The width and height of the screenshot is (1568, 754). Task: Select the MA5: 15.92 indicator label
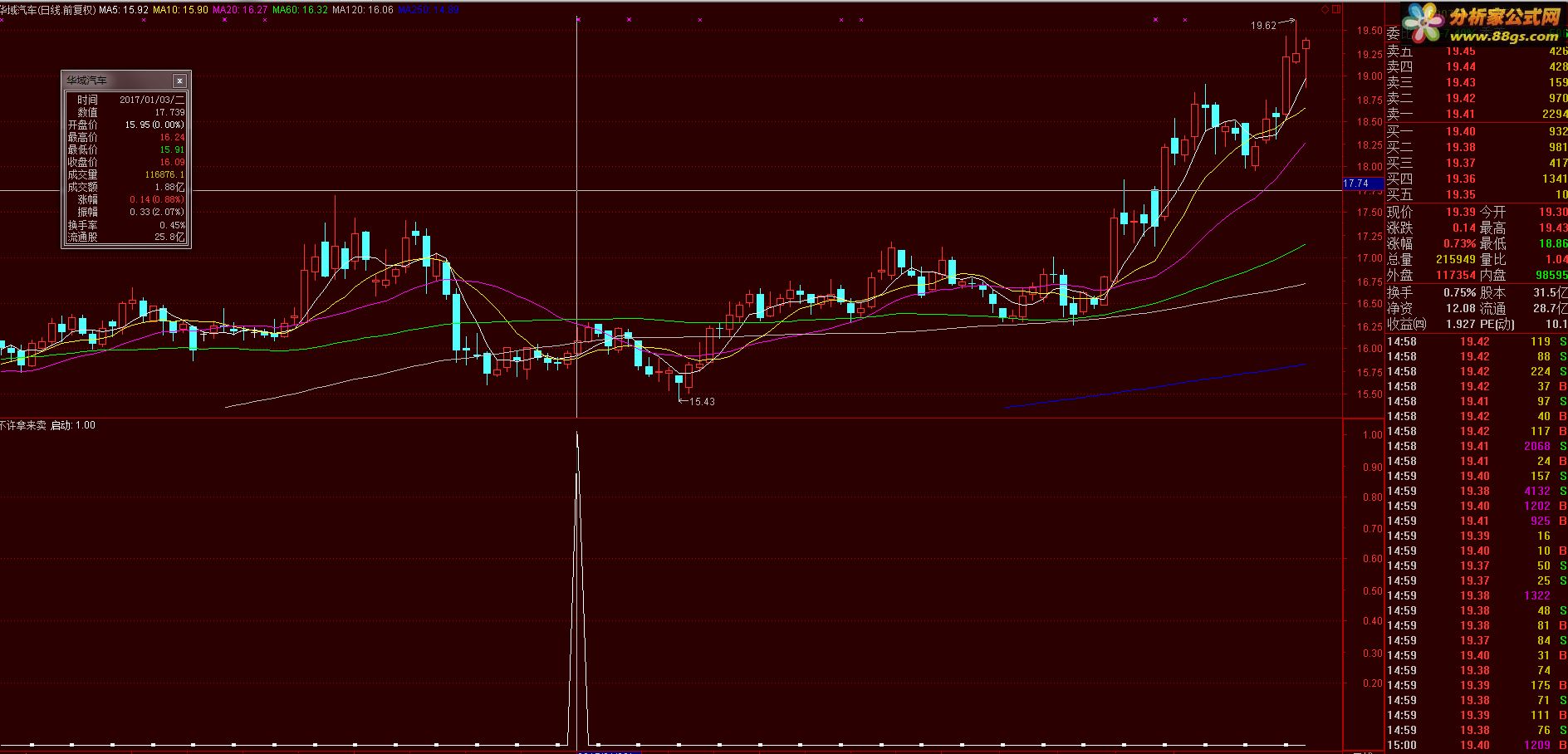[x=124, y=10]
